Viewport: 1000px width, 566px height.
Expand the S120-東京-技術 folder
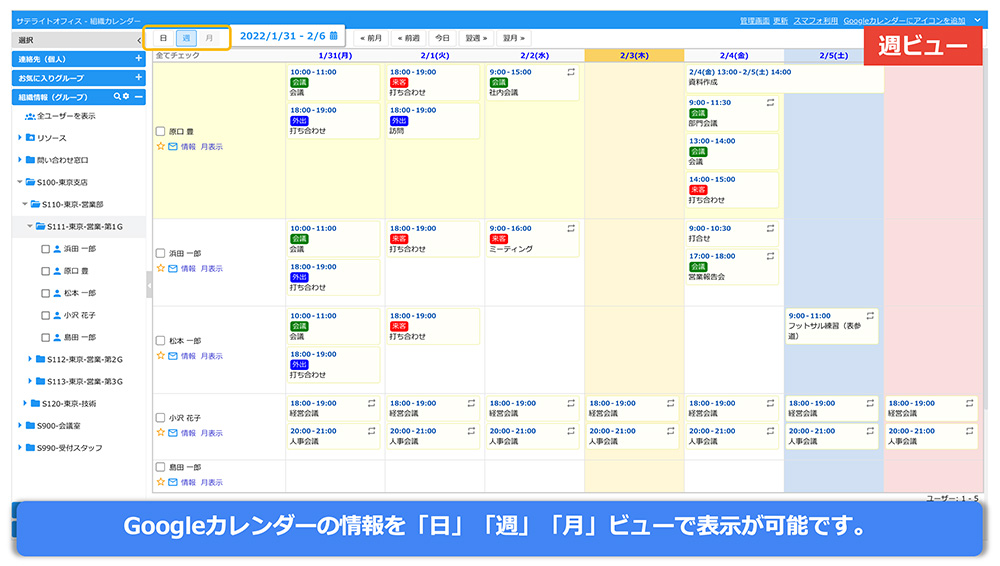(x=24, y=403)
